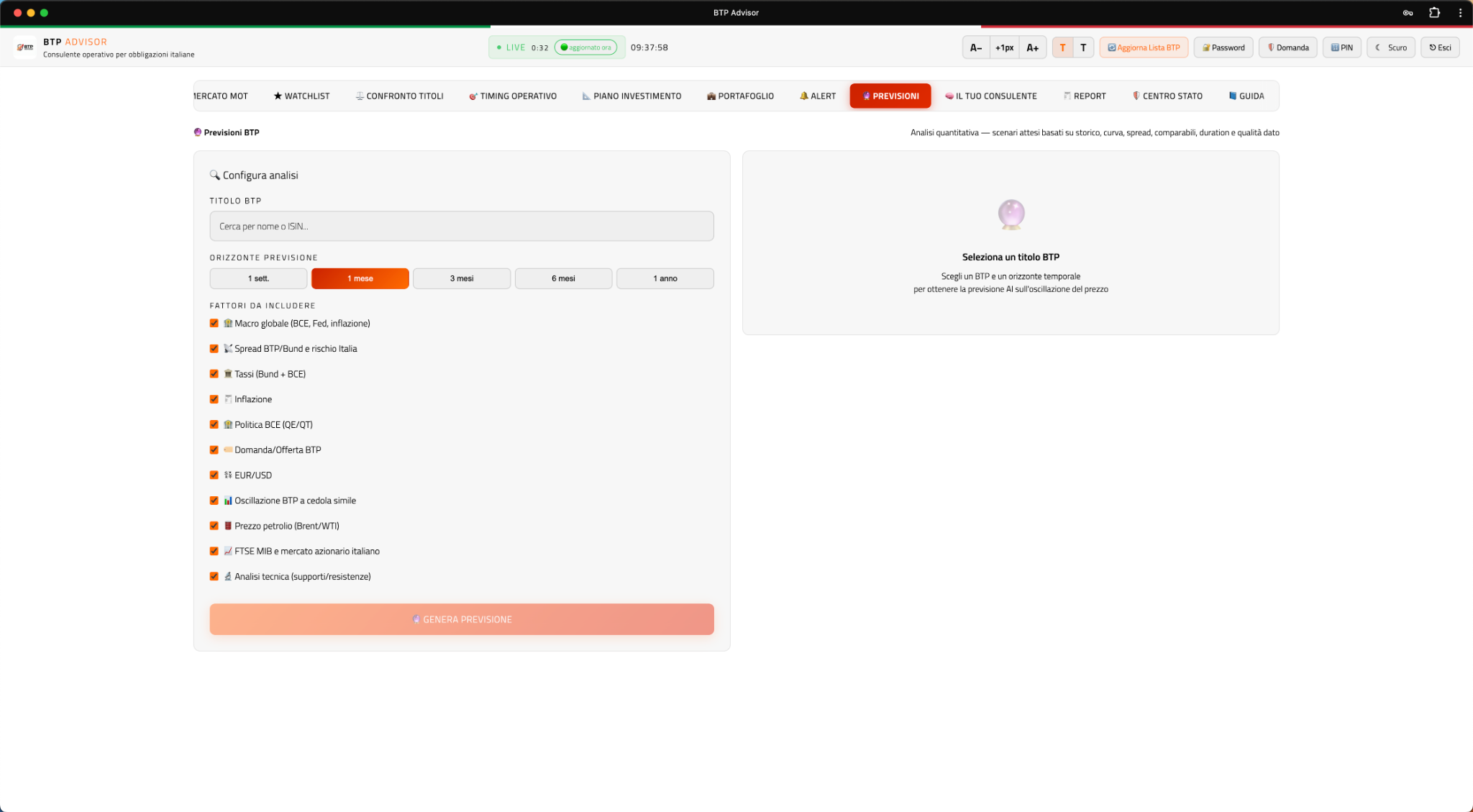The height and width of the screenshot is (812, 1473).
Task: Log out using the Esci button
Action: pos(1439,47)
